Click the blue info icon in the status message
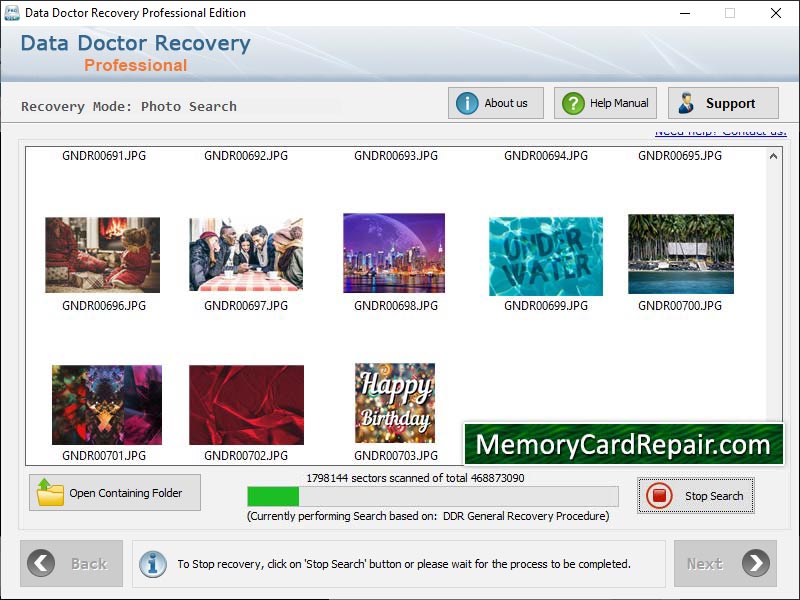The height and width of the screenshot is (600, 800). (152, 563)
